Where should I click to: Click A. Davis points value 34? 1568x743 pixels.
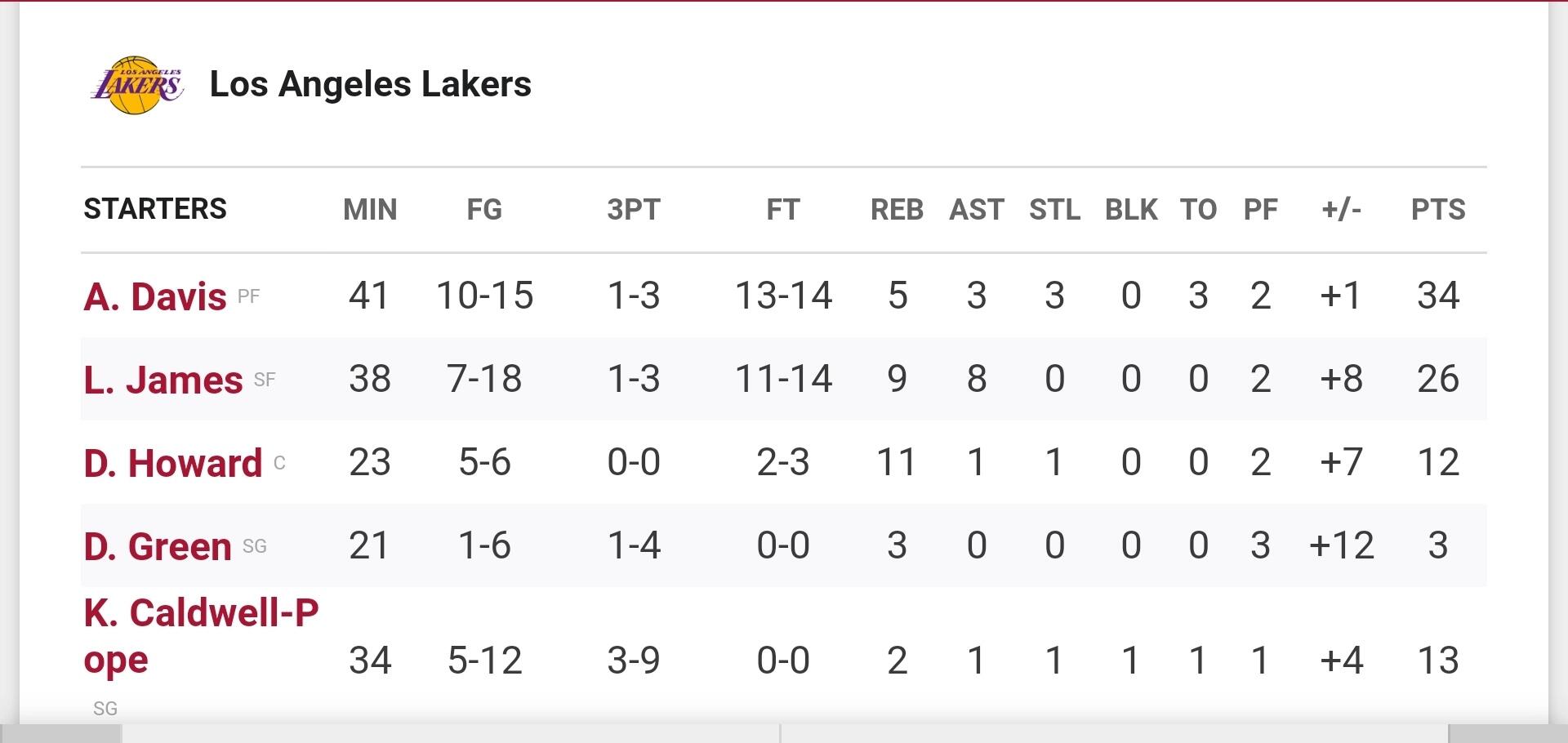pyautogui.click(x=1438, y=296)
